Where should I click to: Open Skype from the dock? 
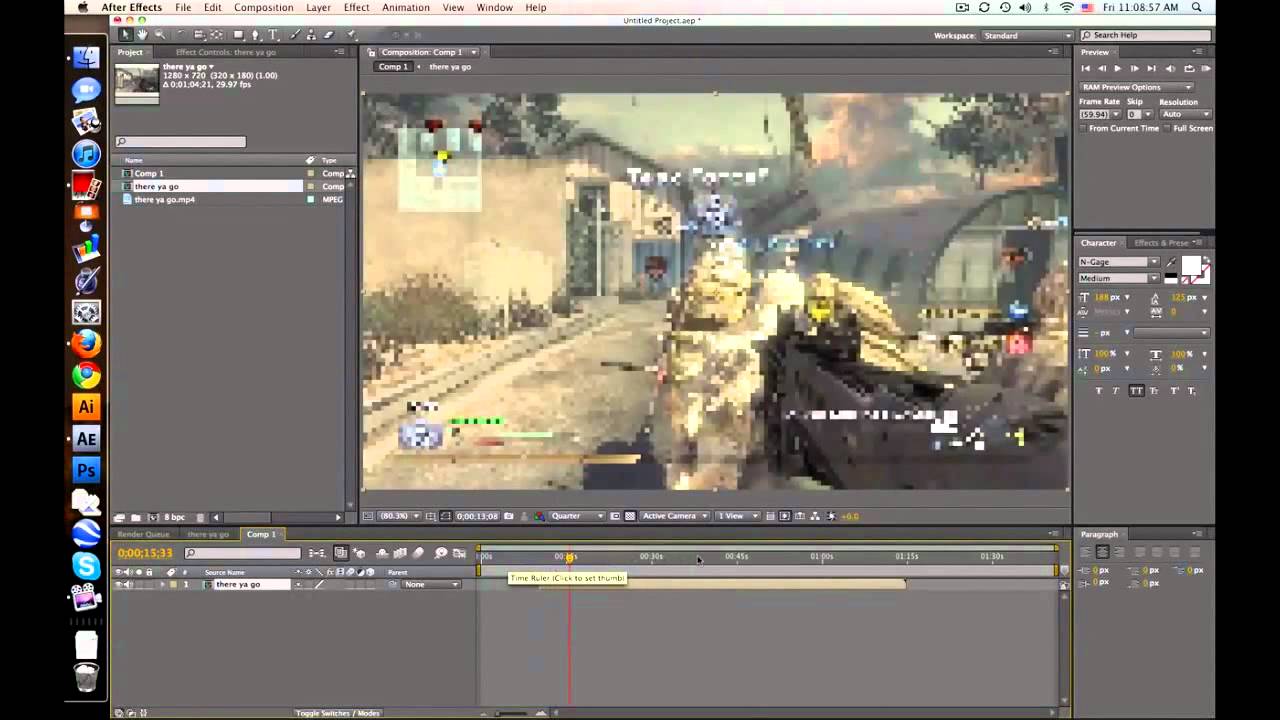tap(86, 566)
